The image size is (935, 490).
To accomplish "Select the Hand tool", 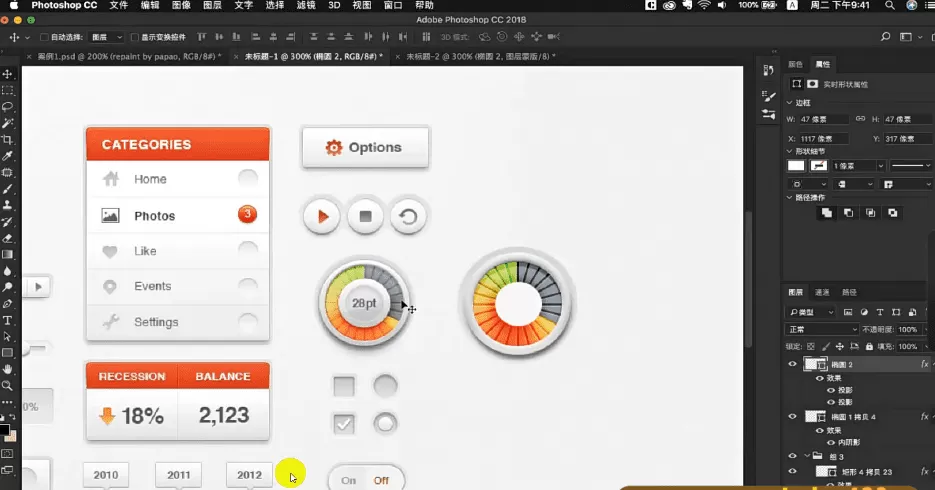I will point(7,369).
